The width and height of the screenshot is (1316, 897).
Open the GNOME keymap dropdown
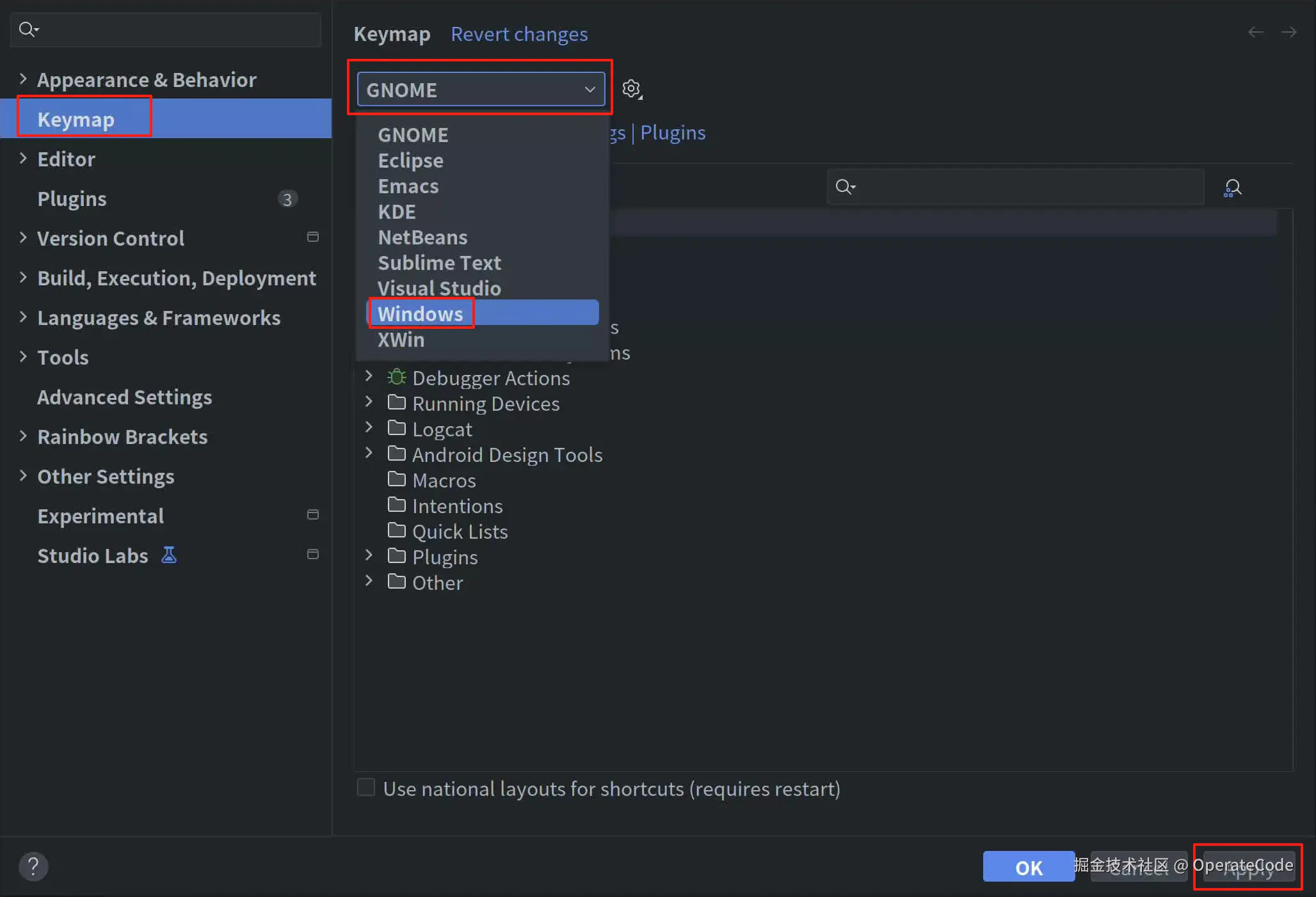[480, 90]
